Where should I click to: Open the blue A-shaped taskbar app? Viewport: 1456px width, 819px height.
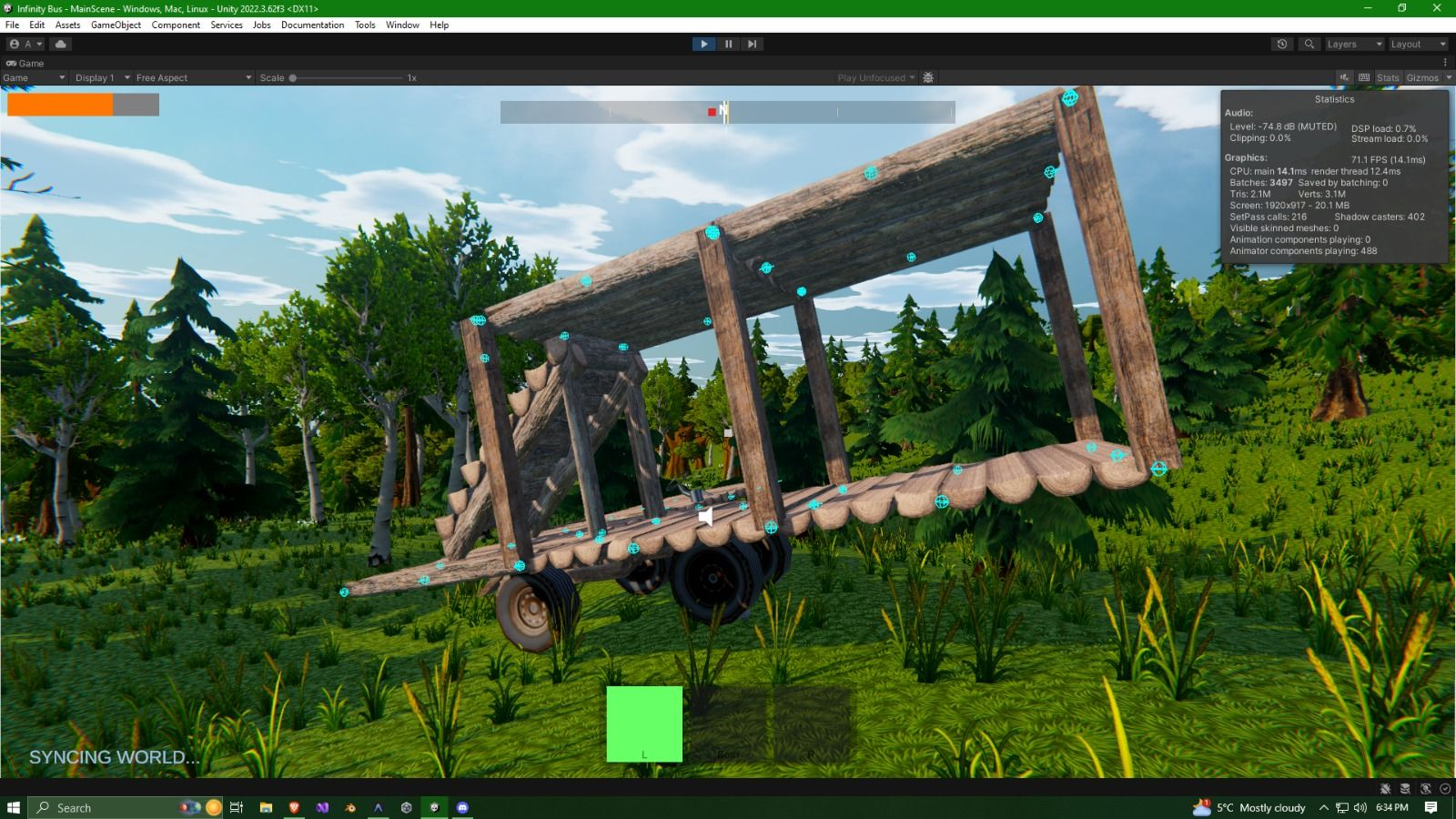[379, 807]
